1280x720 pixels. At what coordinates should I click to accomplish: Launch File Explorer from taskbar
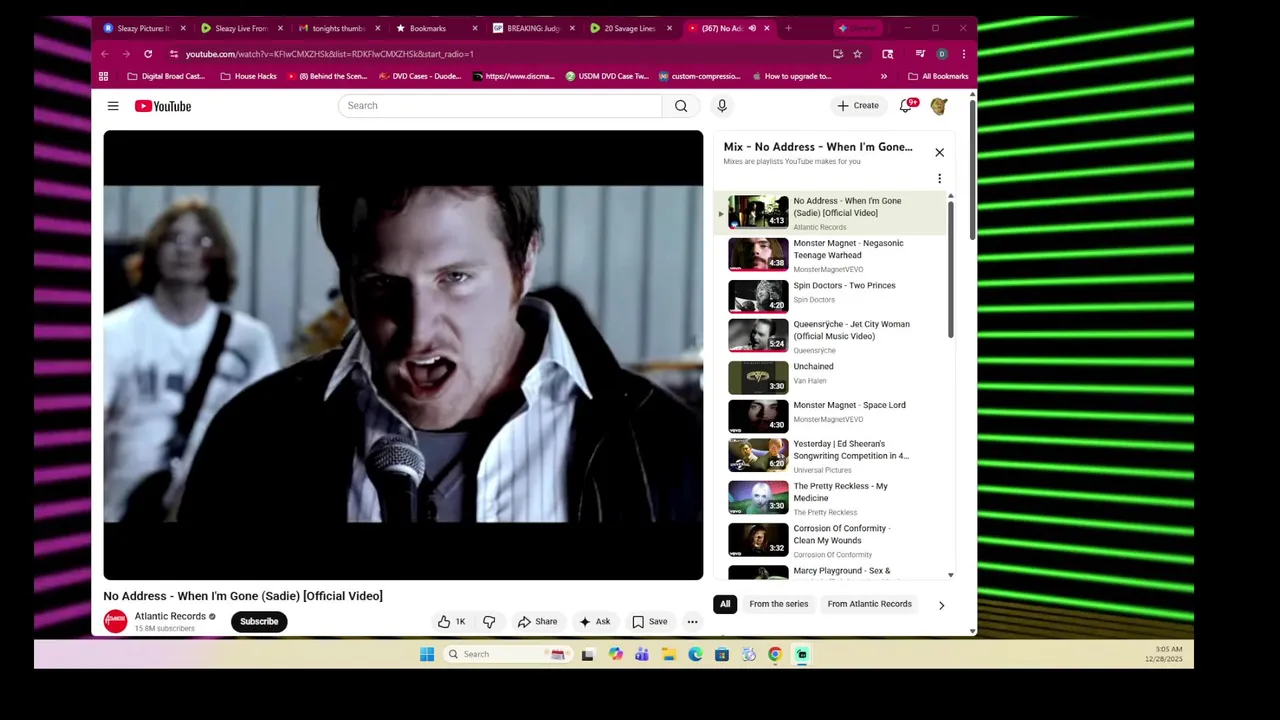click(x=669, y=654)
